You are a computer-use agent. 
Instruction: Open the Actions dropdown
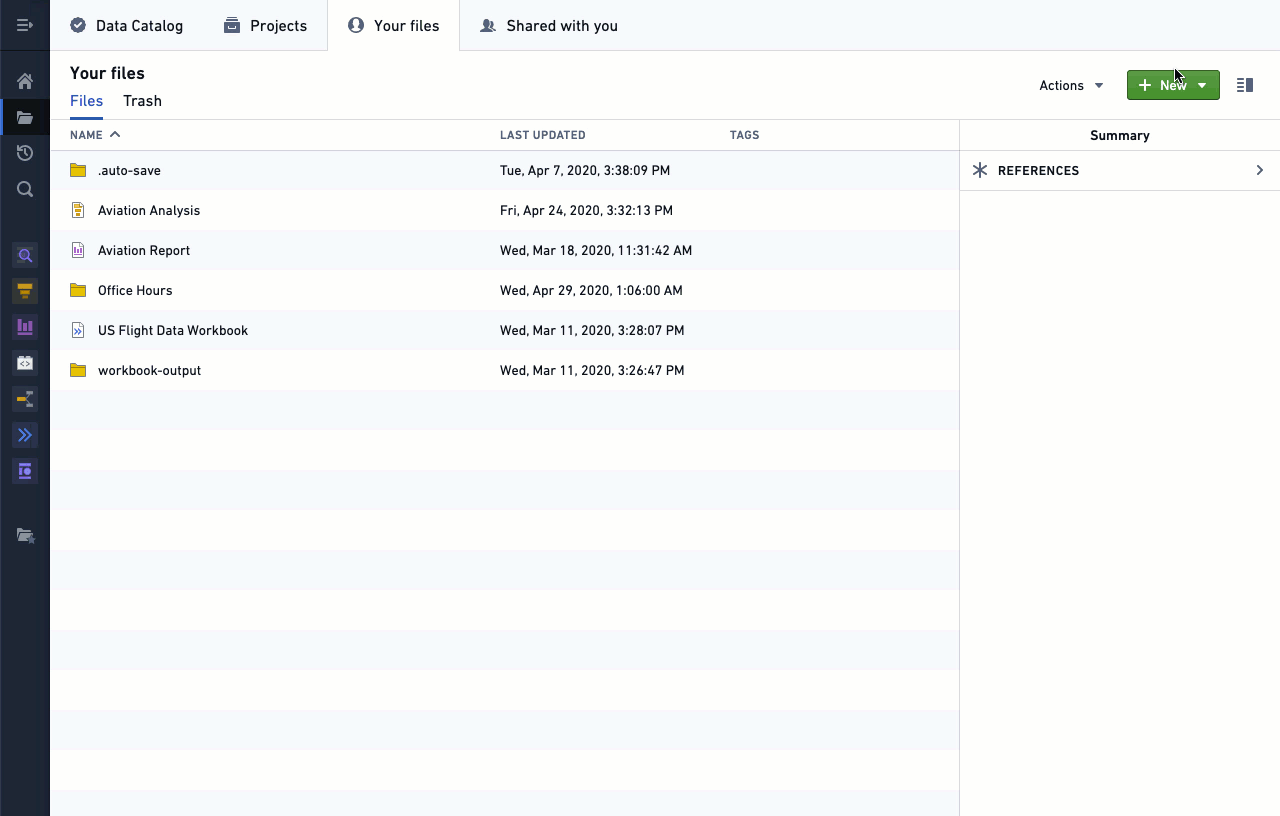click(x=1071, y=85)
